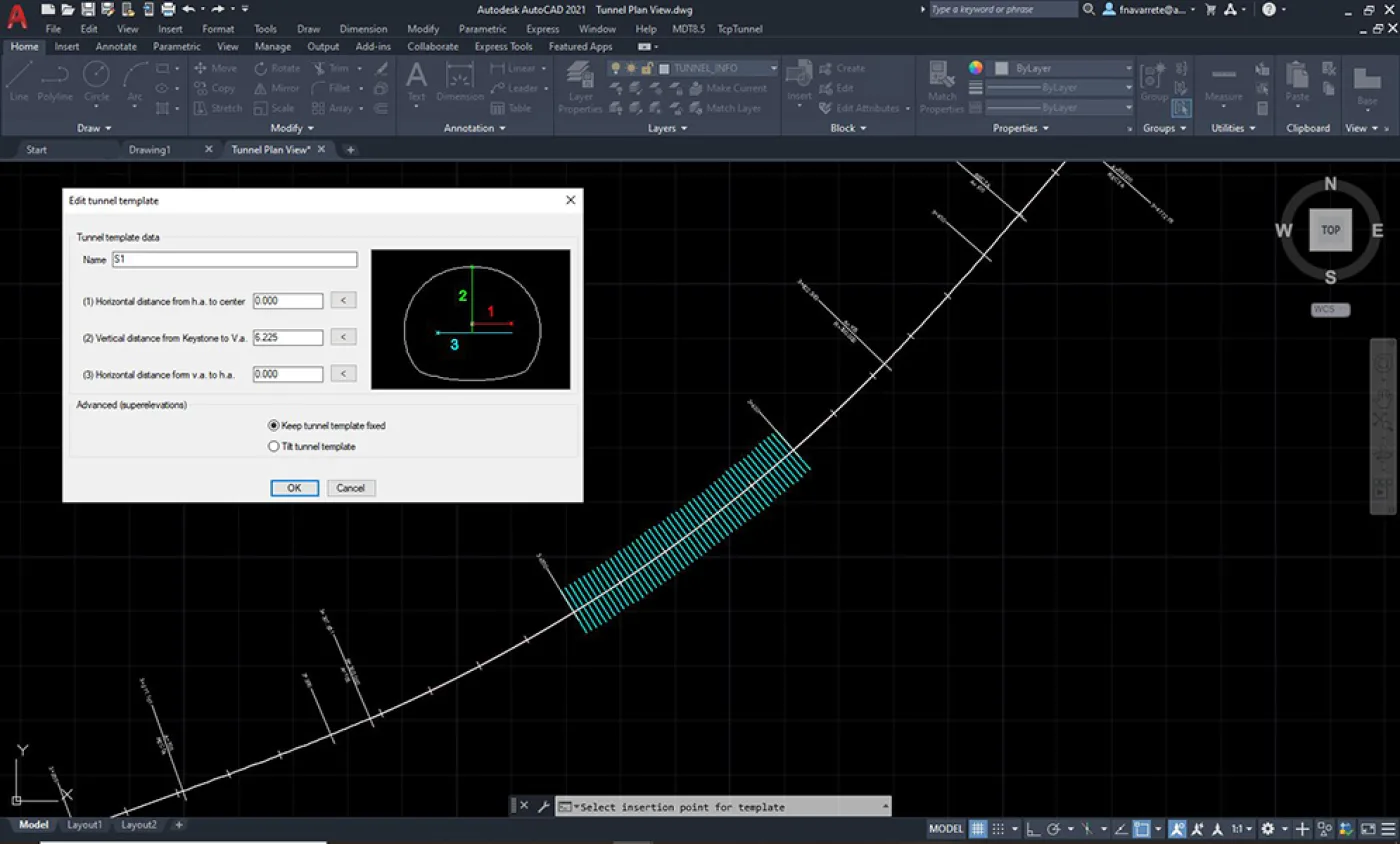The height and width of the screenshot is (844, 1400).
Task: Click Match Properties tool
Action: pyautogui.click(x=941, y=85)
